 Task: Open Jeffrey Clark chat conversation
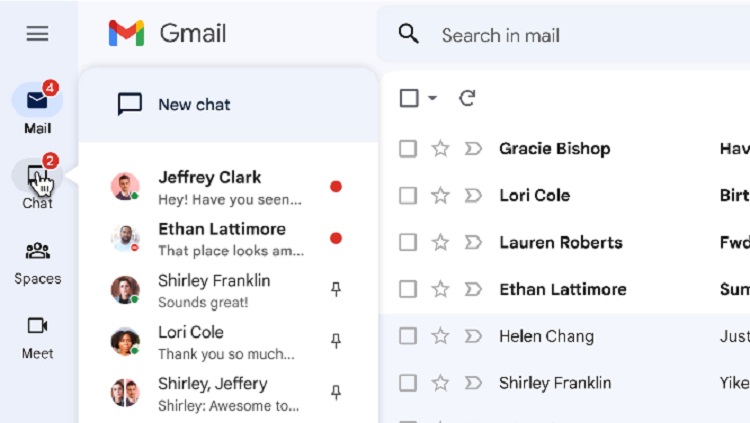pyautogui.click(x=226, y=187)
